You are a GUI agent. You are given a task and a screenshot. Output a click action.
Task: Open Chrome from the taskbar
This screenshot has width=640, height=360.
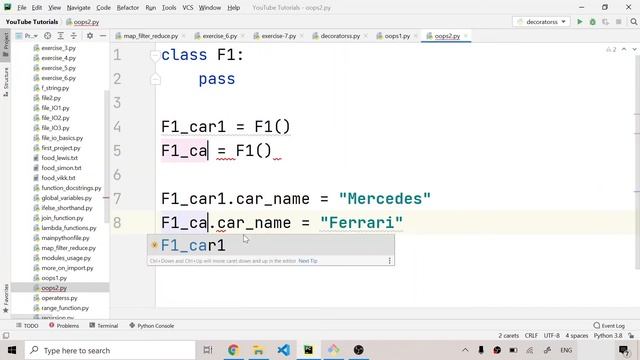pos(233,350)
